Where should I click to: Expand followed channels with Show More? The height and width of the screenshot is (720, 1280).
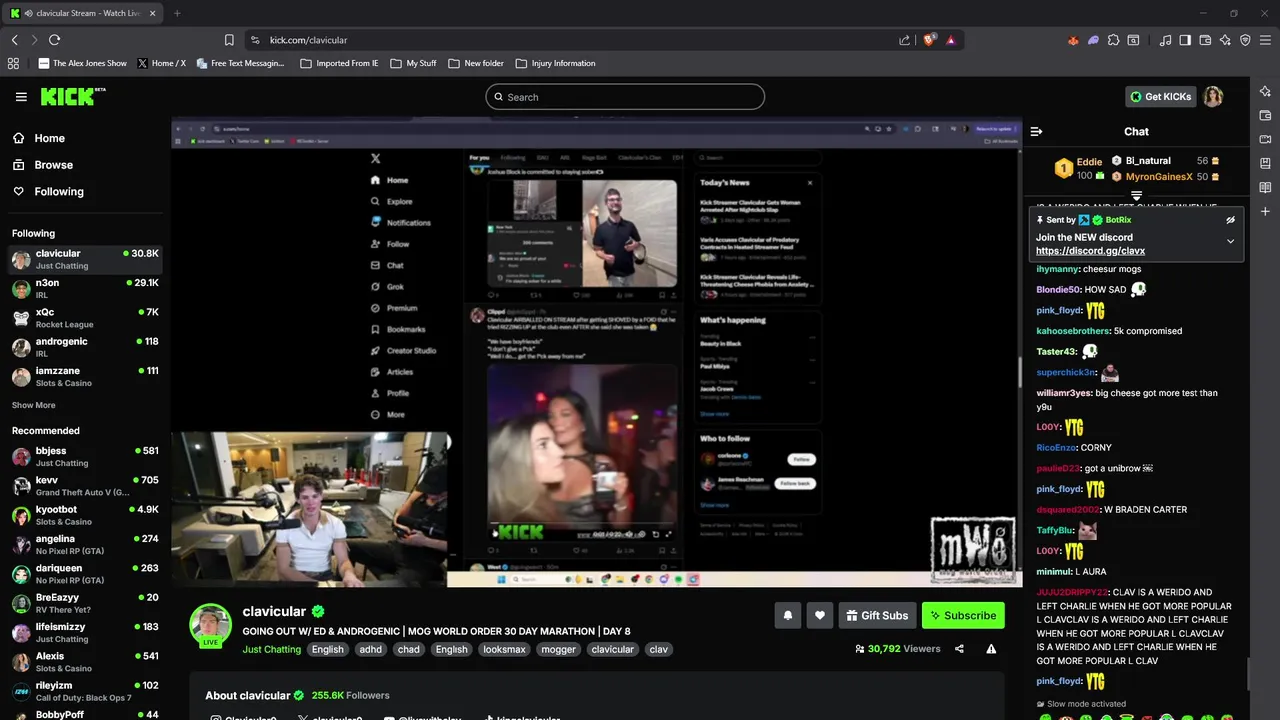click(x=34, y=405)
